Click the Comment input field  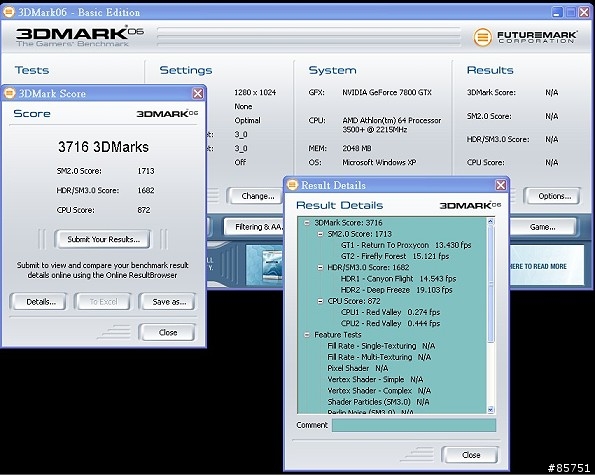click(414, 425)
